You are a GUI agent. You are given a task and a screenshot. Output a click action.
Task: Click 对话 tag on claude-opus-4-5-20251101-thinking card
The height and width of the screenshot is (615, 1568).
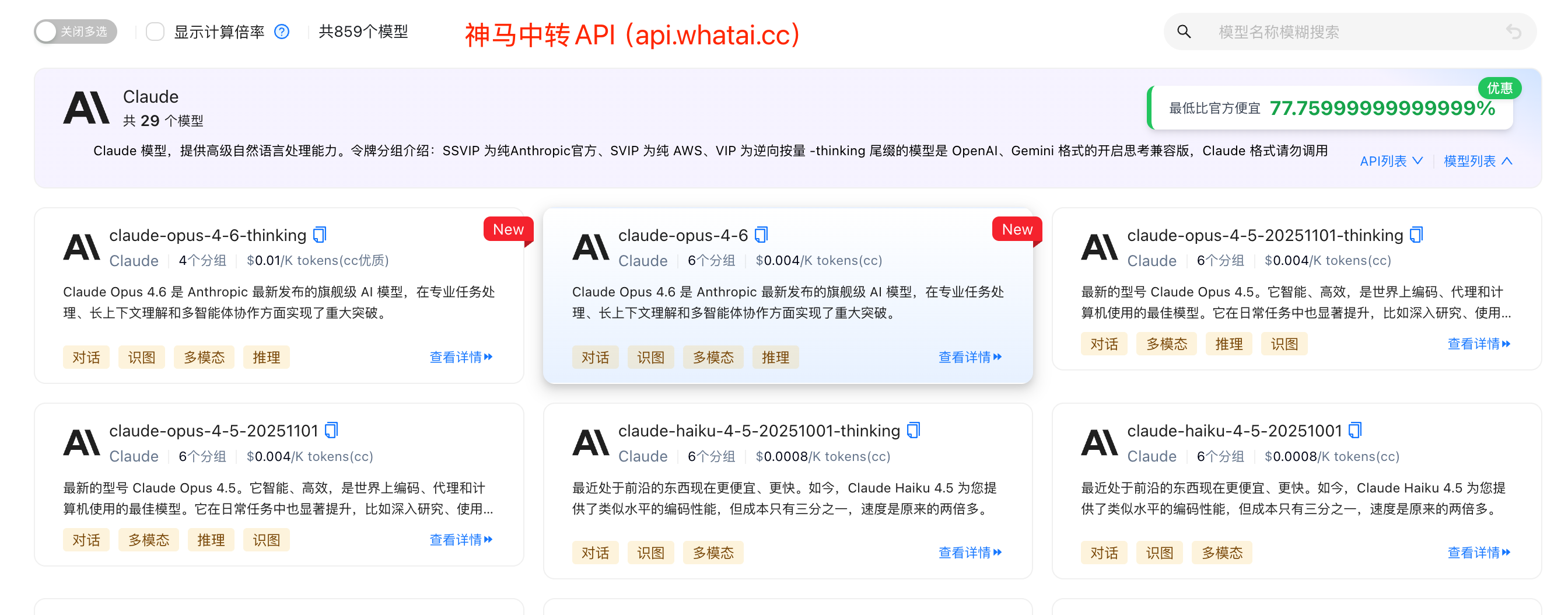1104,344
